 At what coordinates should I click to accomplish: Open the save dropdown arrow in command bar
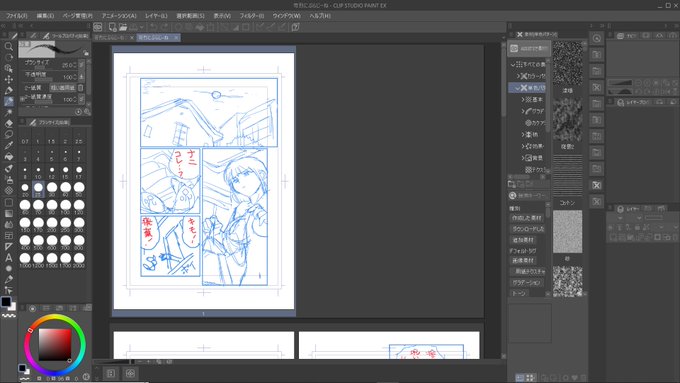point(141,27)
